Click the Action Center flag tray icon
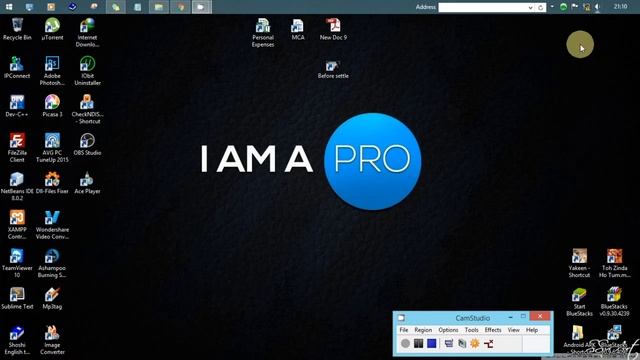Viewport: 640px width, 360px height. click(x=575, y=7)
